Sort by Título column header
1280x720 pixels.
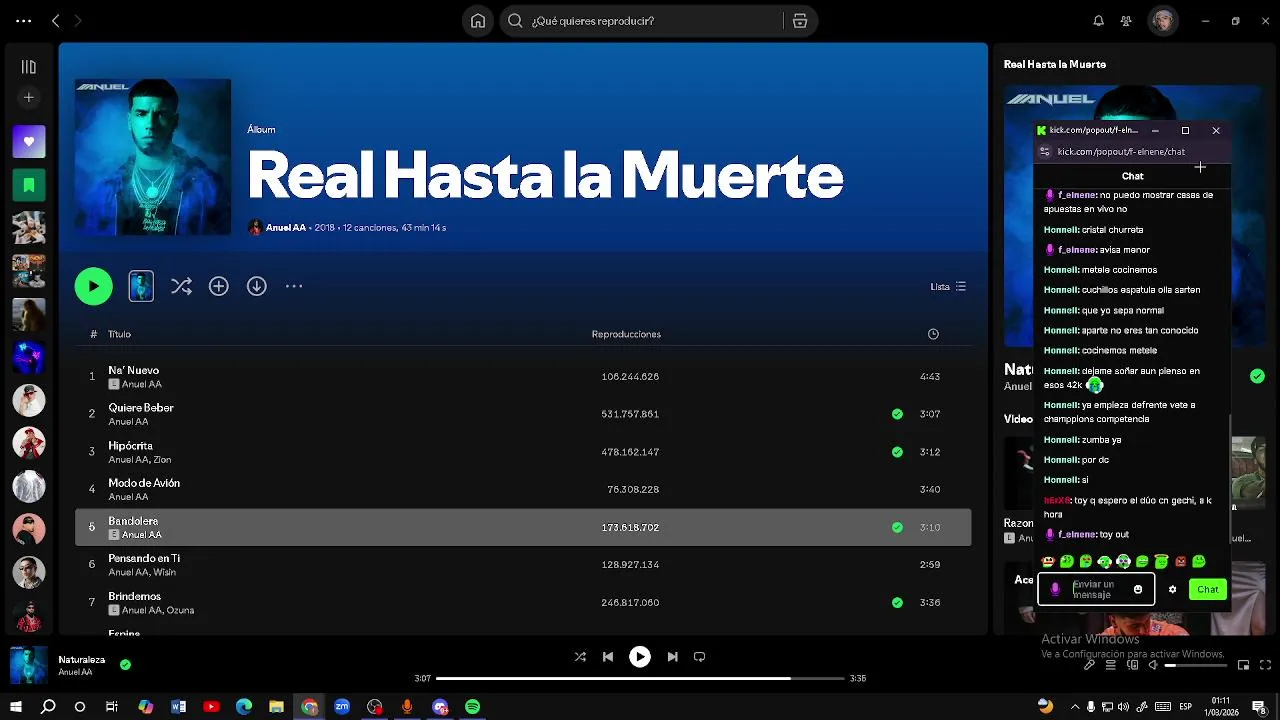pos(119,334)
